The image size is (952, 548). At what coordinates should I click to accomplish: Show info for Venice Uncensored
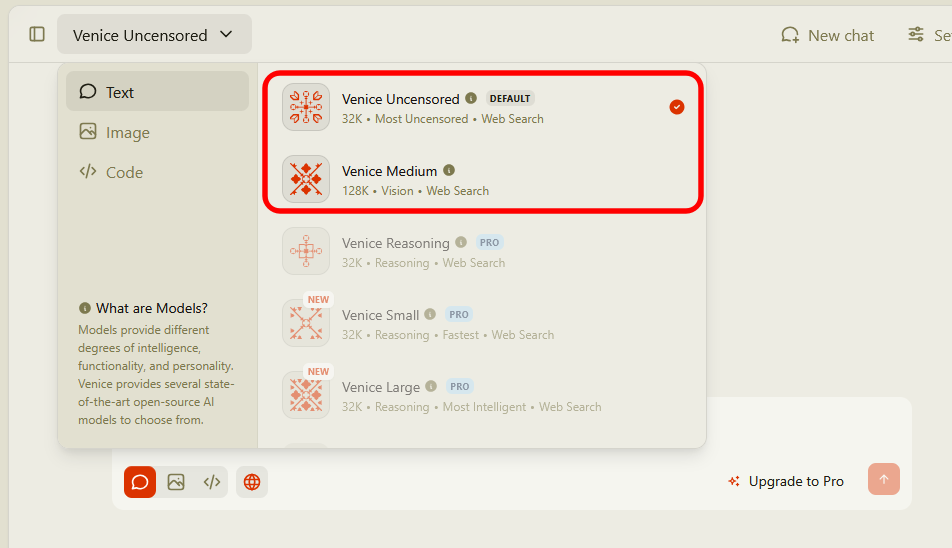(x=471, y=98)
